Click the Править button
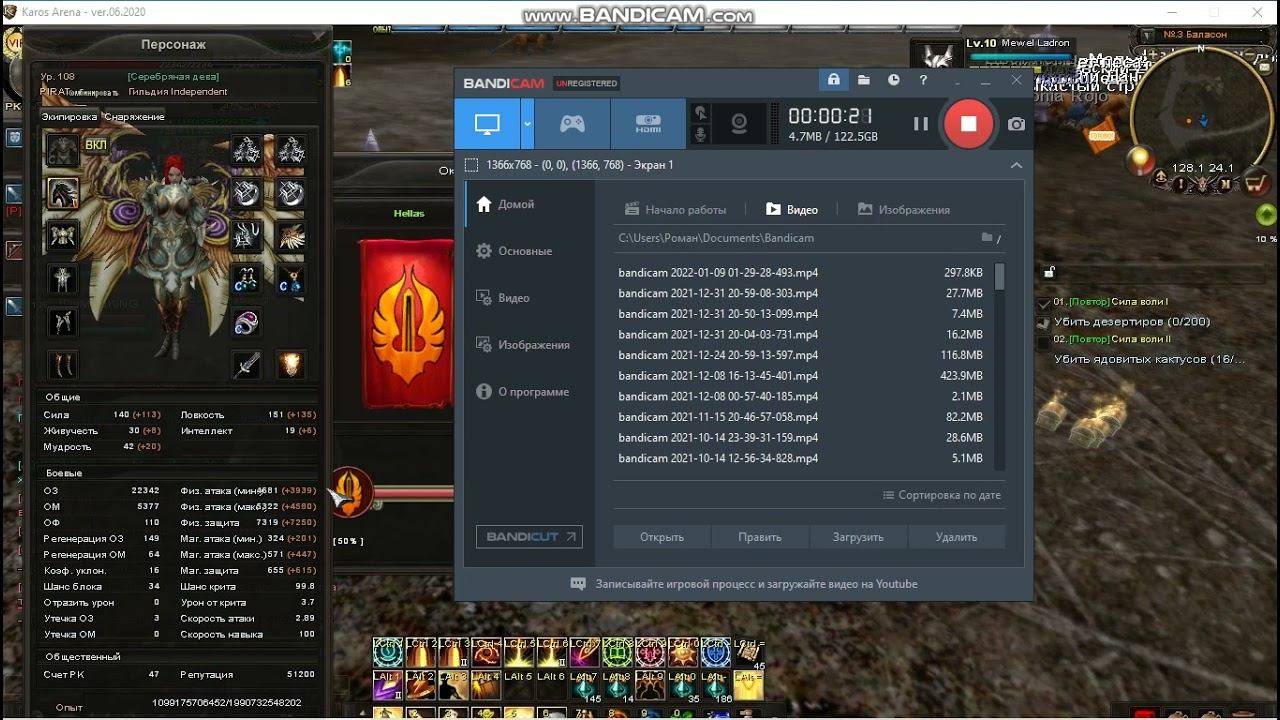The width and height of the screenshot is (1280, 720). [760, 537]
